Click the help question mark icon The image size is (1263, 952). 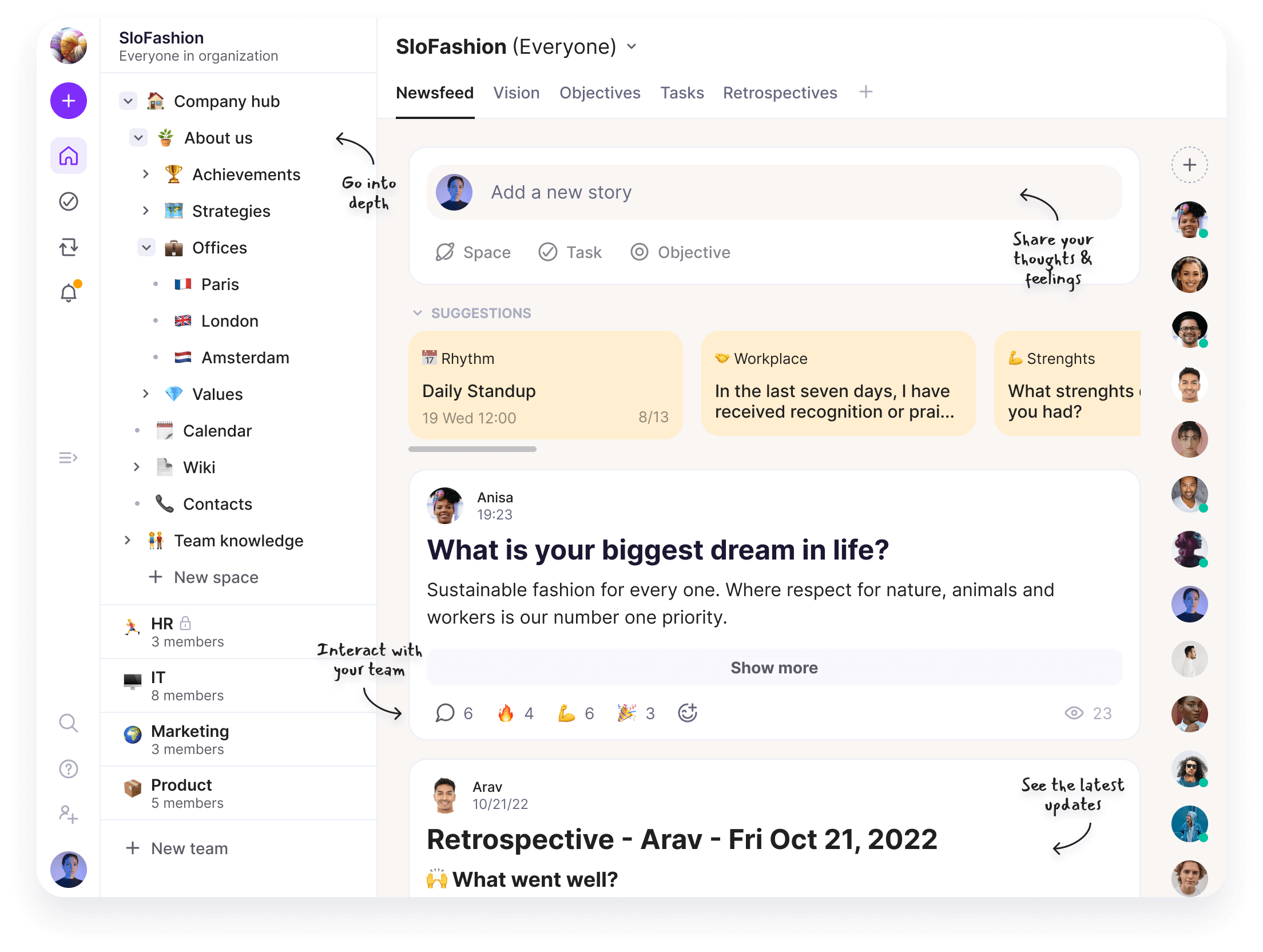click(x=69, y=769)
